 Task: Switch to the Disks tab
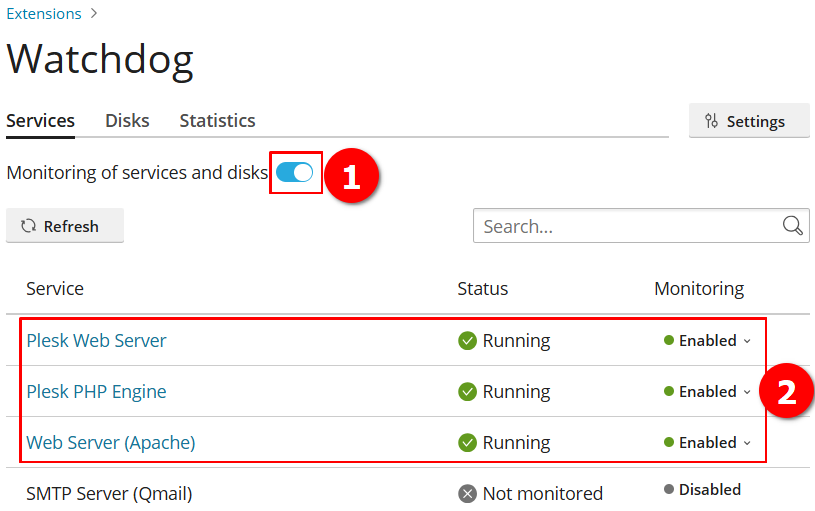tap(127, 121)
